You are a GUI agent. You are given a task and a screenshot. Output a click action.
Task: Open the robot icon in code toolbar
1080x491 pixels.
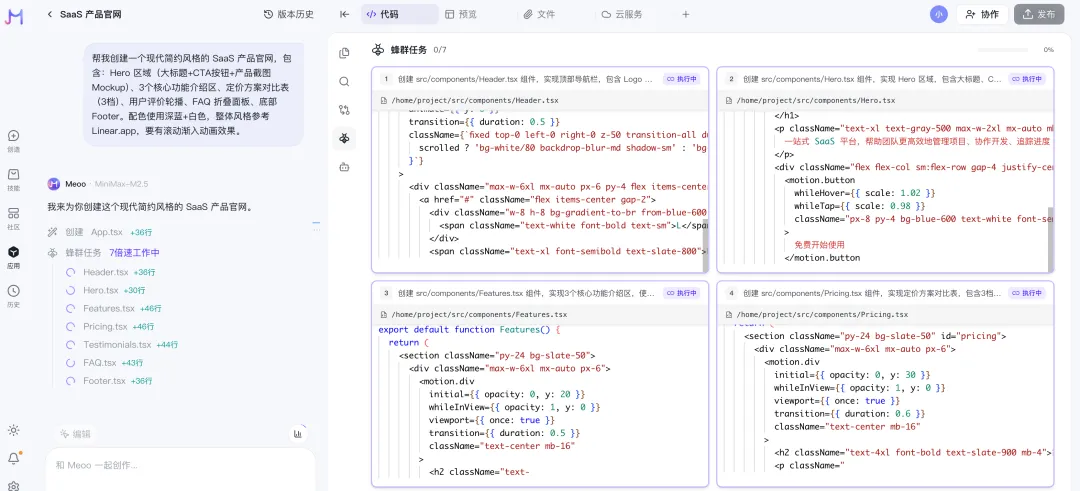click(x=344, y=167)
